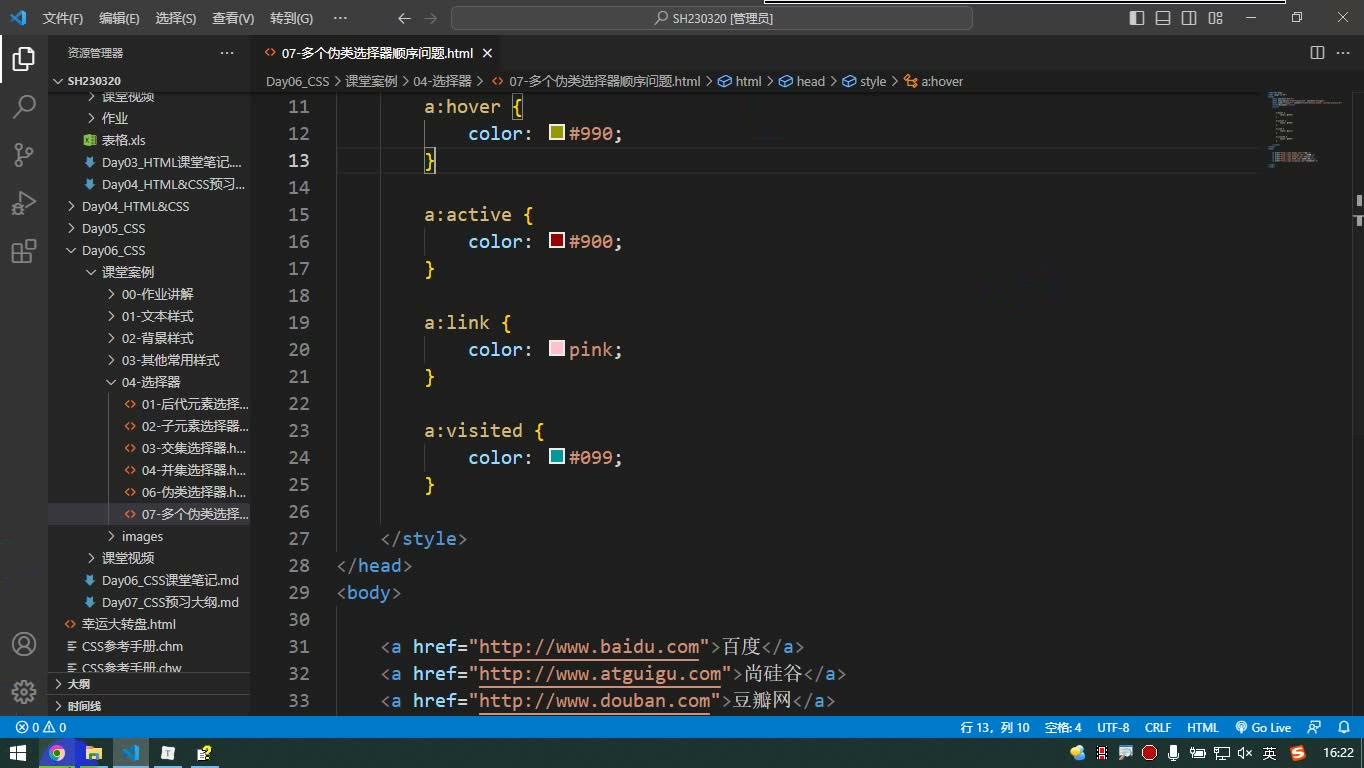Expand the Day04_HTML&CSS folder
The image size is (1364, 768).
(149, 206)
